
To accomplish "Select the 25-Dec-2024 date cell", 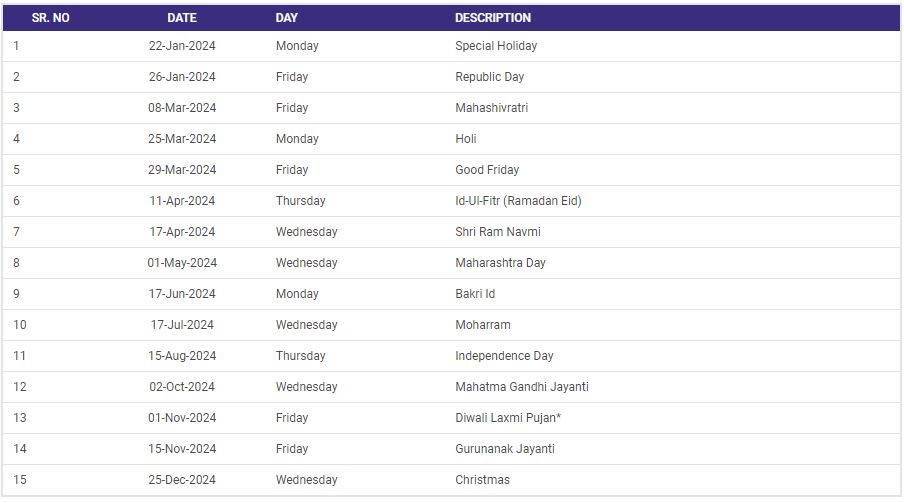I will pyautogui.click(x=182, y=480).
